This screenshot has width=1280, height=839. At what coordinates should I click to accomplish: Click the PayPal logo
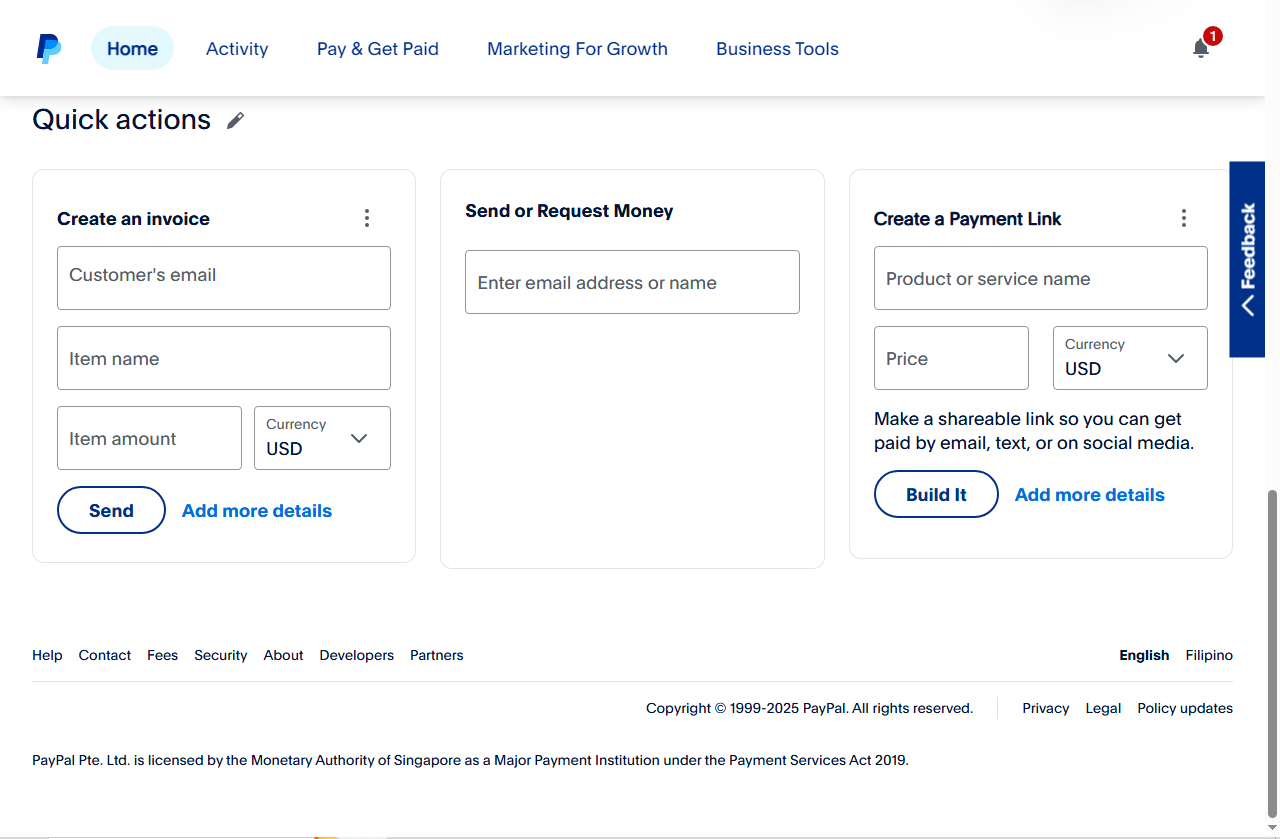coord(49,48)
